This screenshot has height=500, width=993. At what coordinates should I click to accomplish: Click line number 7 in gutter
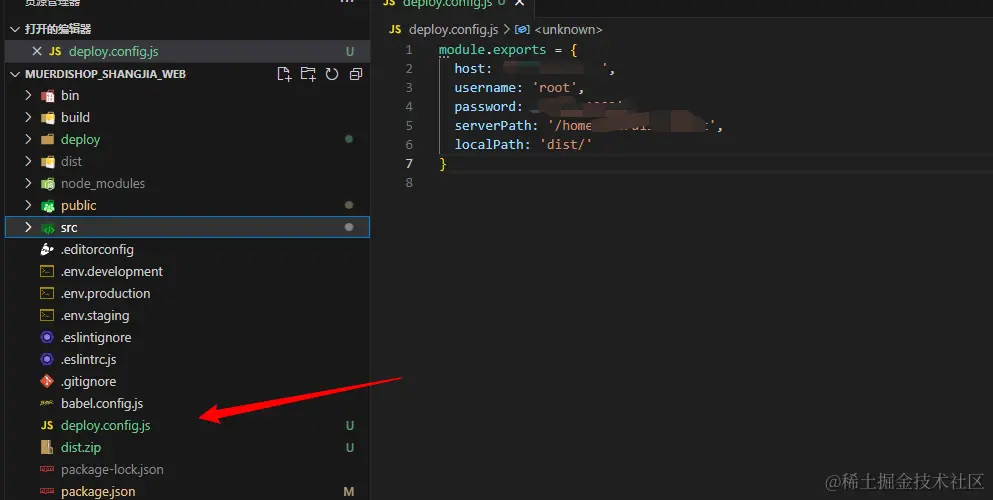point(408,164)
